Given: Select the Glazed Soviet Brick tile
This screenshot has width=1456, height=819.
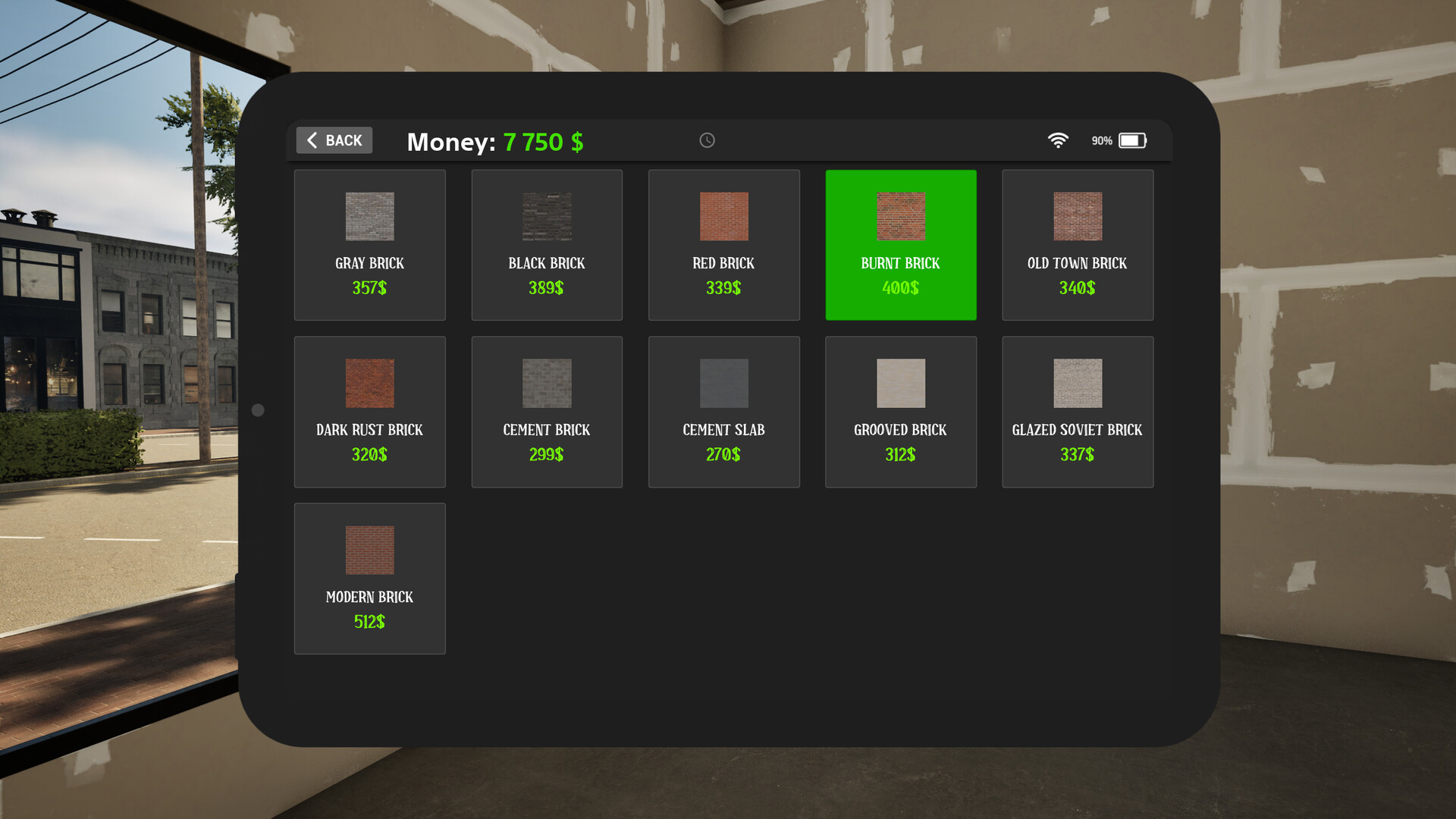Looking at the screenshot, I should click(1078, 412).
